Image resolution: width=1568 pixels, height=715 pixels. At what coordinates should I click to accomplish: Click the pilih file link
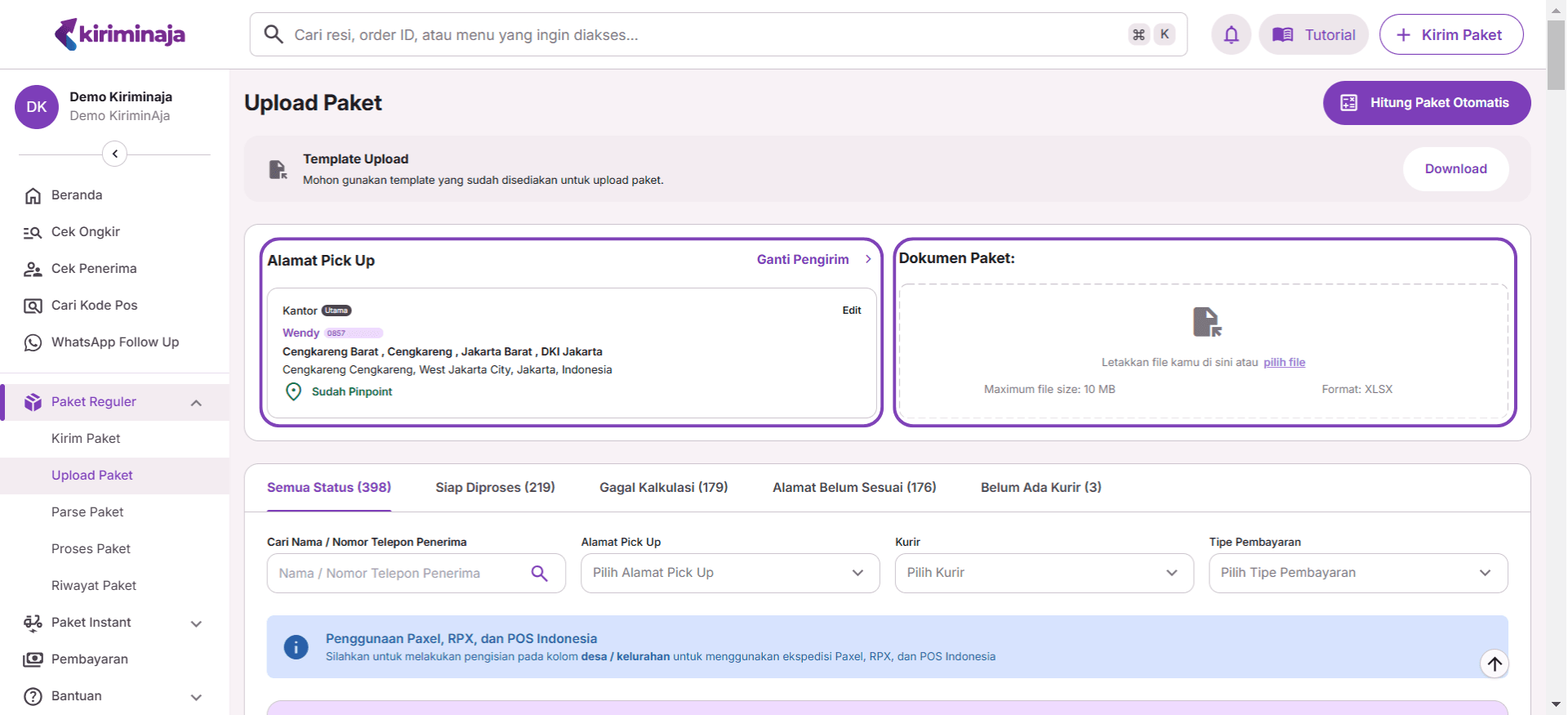point(1284,363)
